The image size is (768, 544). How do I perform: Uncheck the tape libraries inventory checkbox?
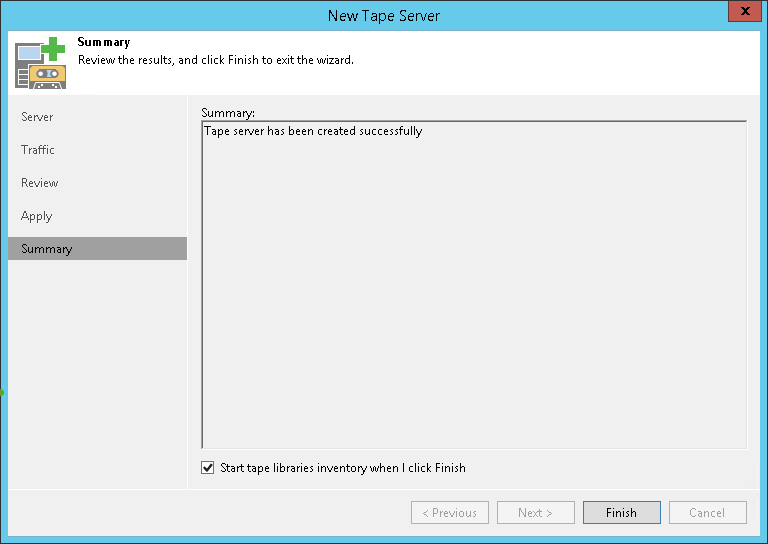(208, 468)
